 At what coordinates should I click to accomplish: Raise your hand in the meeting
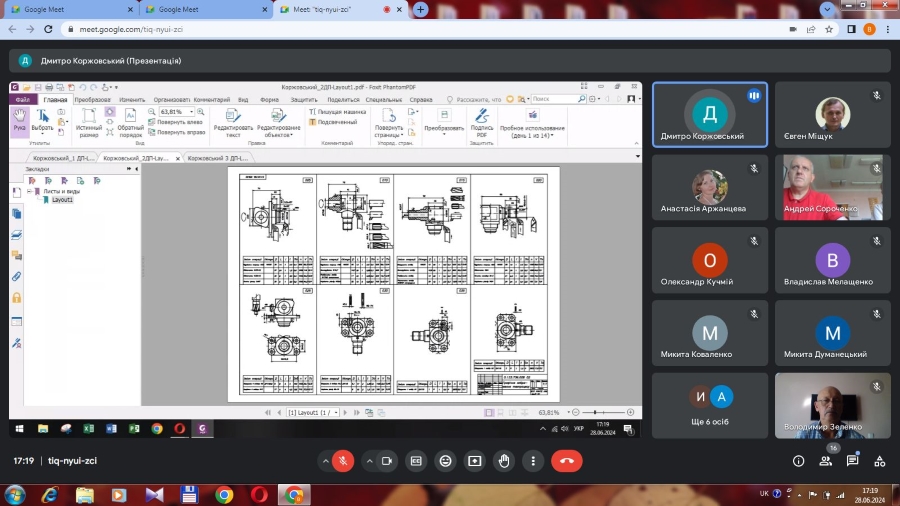coord(505,461)
